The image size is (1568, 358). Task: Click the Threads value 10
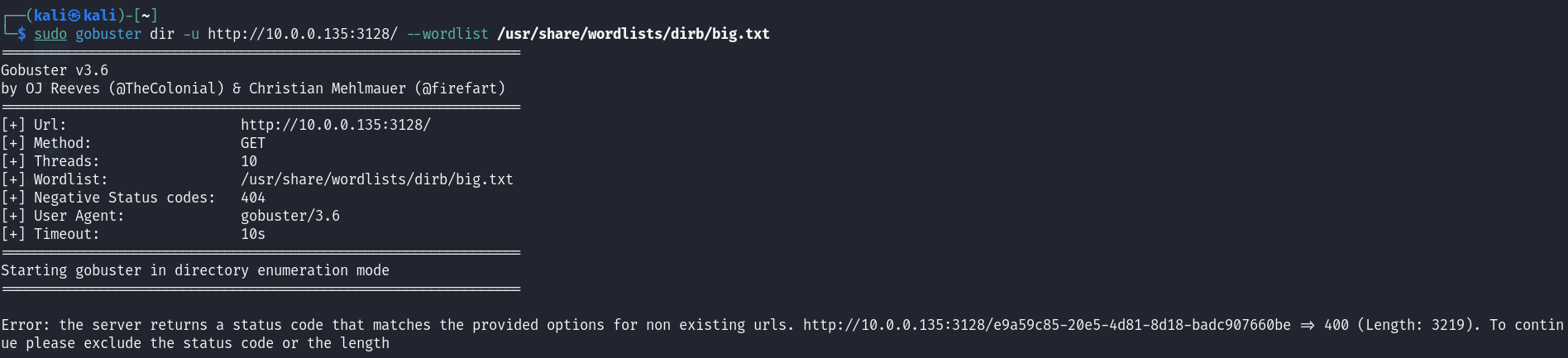[249, 161]
